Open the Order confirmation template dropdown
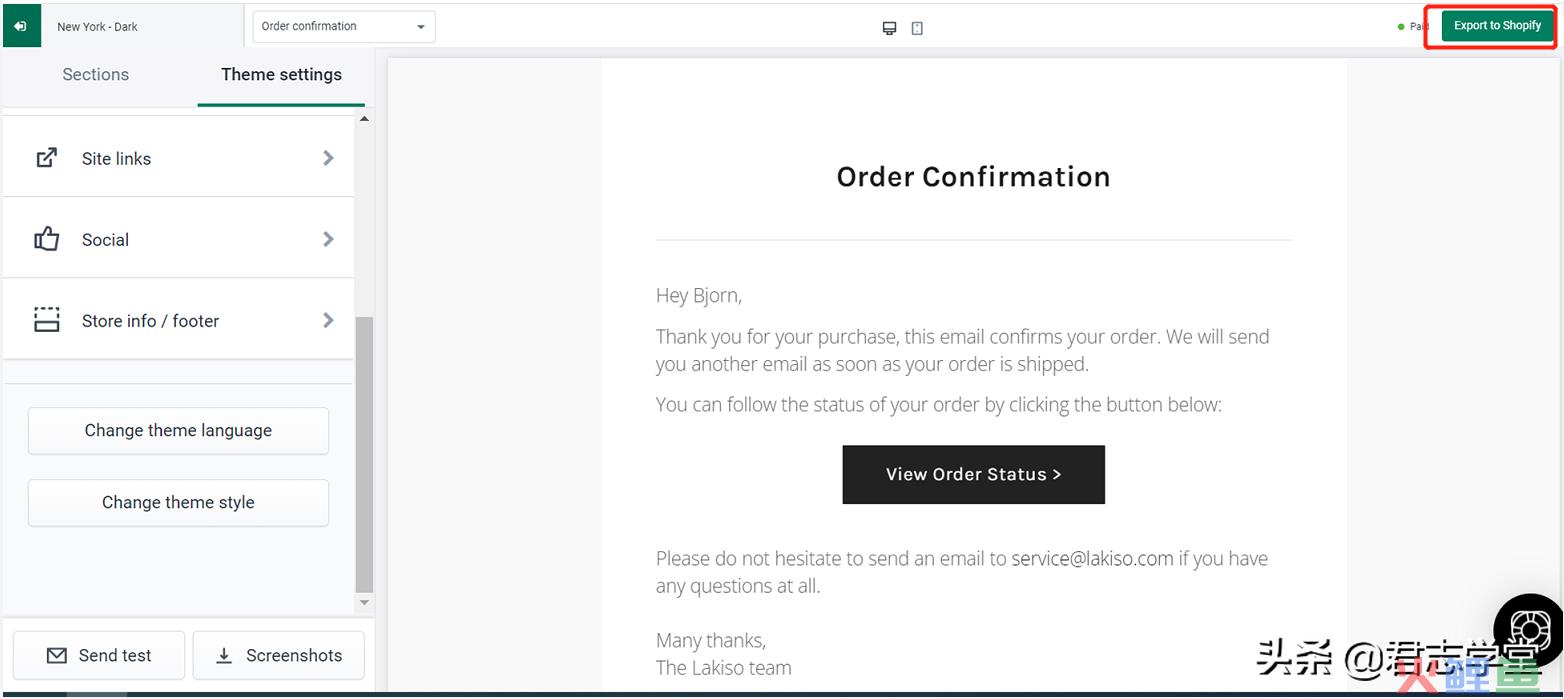Viewport: 1564px width, 699px height. 344,27
